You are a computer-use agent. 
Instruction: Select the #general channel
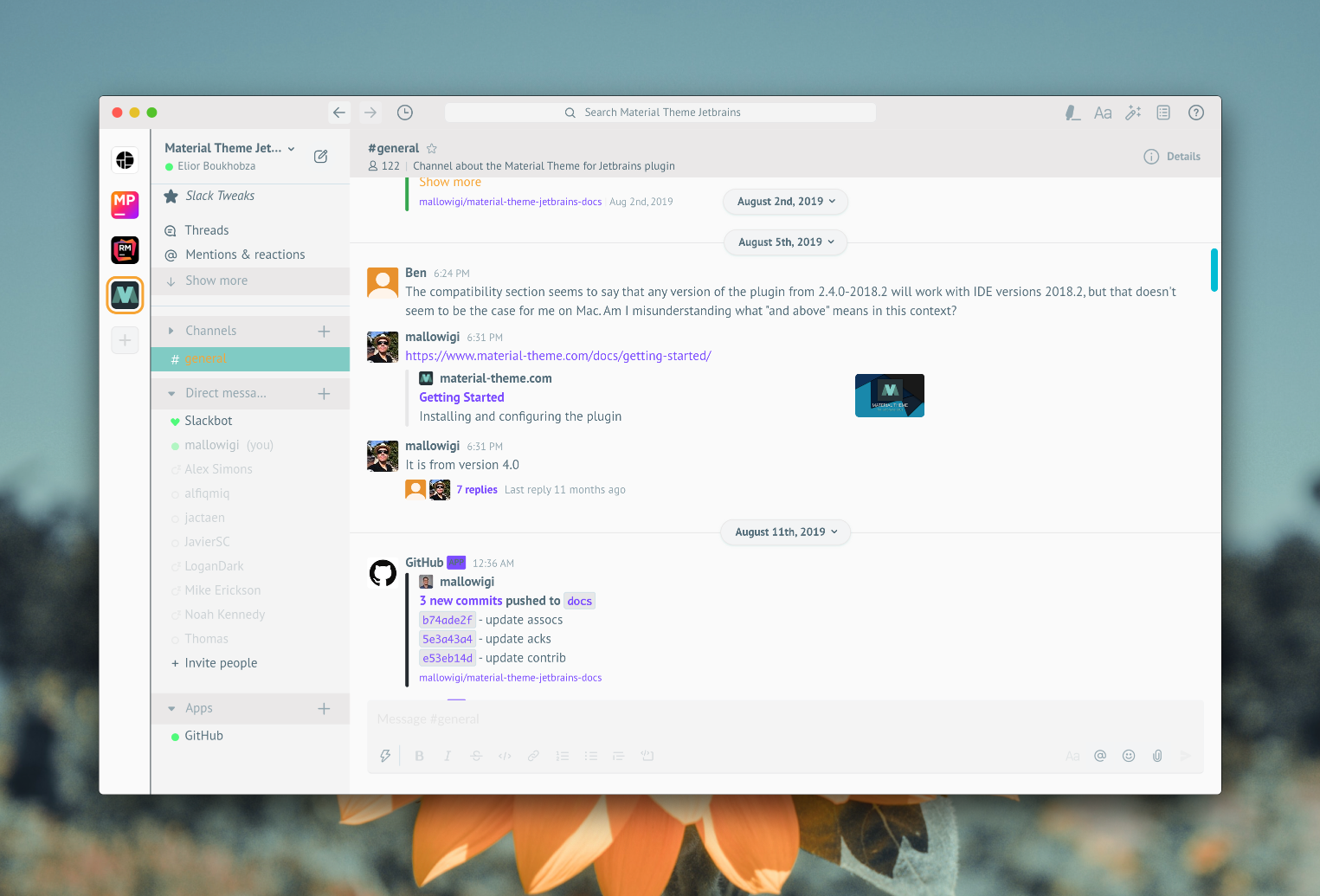click(250, 359)
